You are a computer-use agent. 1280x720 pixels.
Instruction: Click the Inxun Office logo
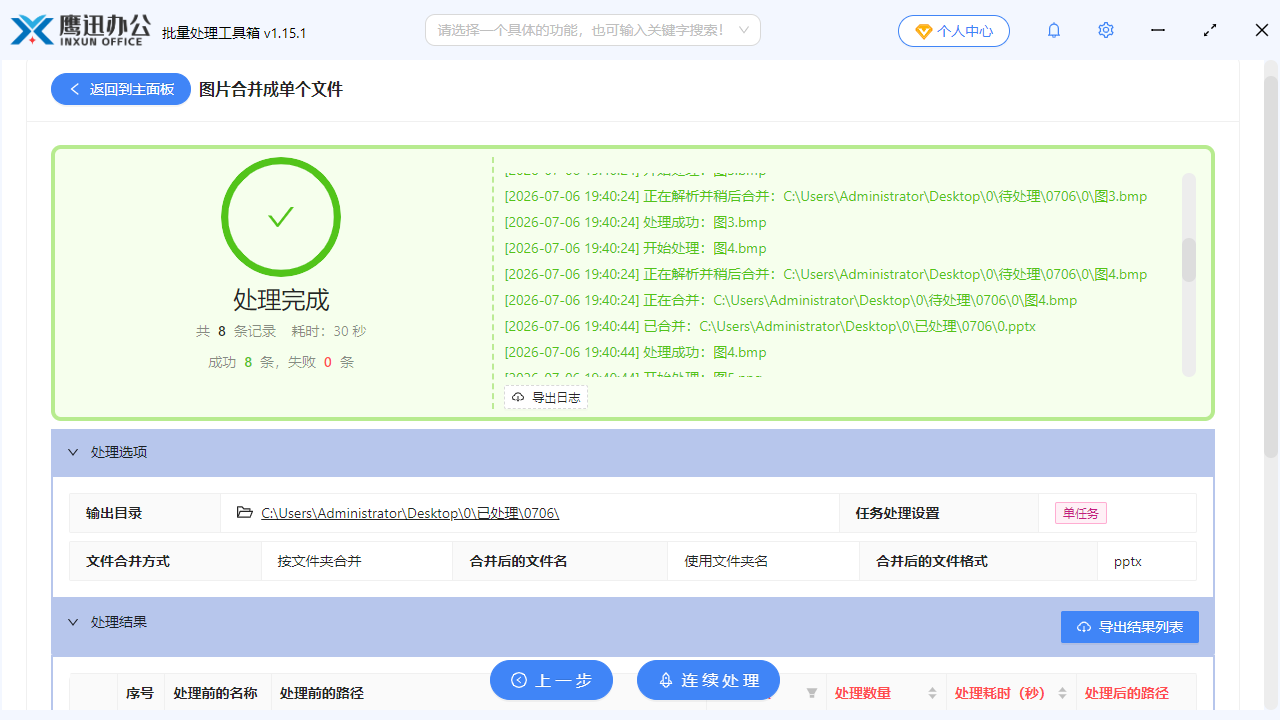[x=80, y=30]
